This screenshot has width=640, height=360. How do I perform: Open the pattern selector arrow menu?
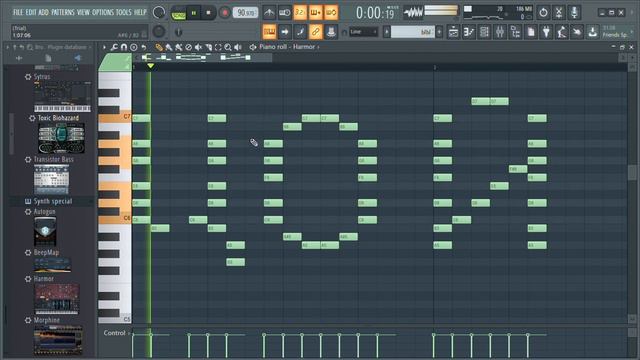pos(387,32)
